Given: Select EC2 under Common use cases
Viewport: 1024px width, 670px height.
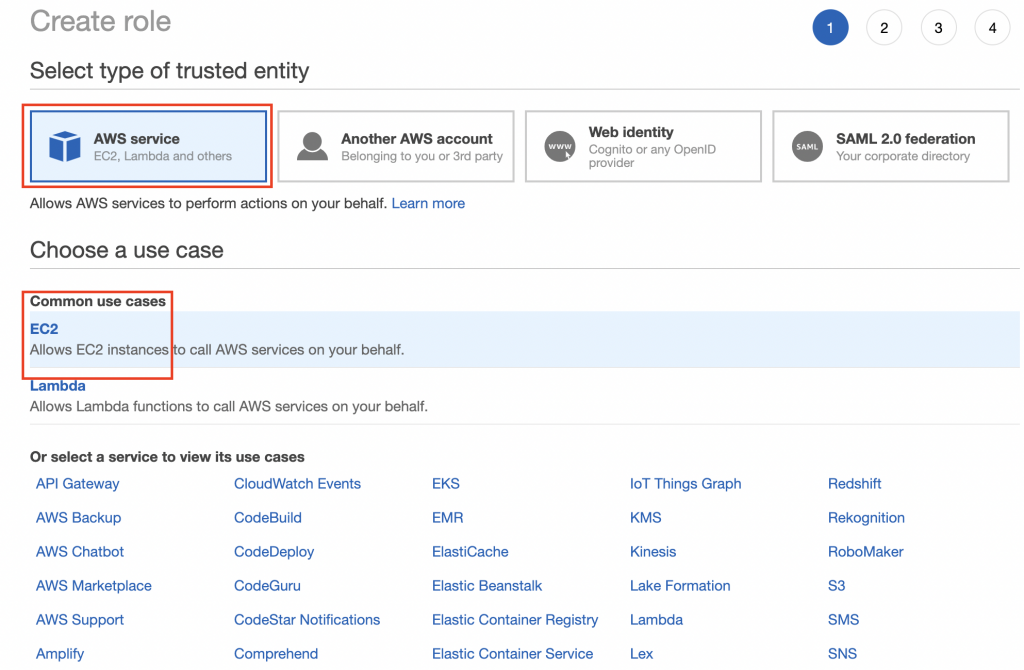Looking at the screenshot, I should (44, 328).
